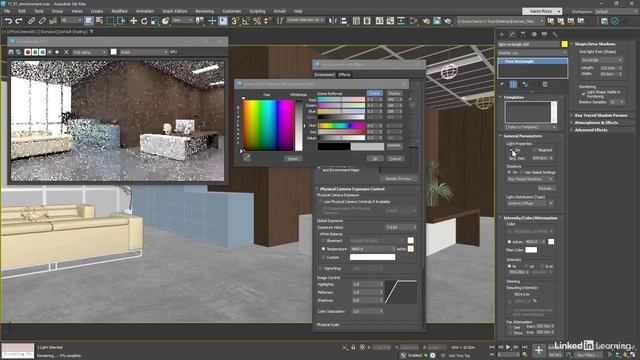Pick the eyedropper in Color Selector
The width and height of the screenshot is (640, 360).
click(247, 158)
